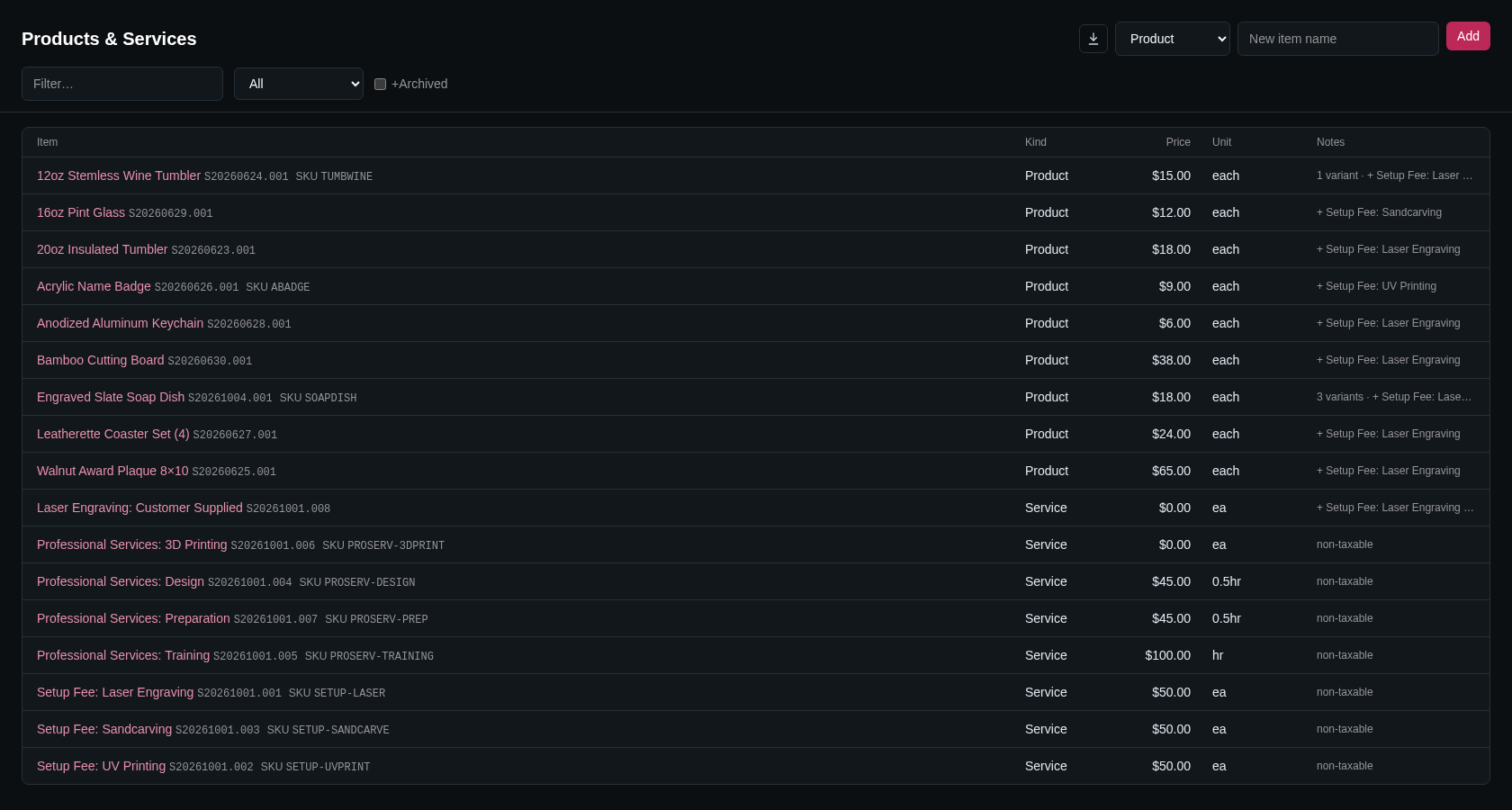The height and width of the screenshot is (810, 1512).
Task: Open Setup Fee: Sandcarving item
Action: 104,729
